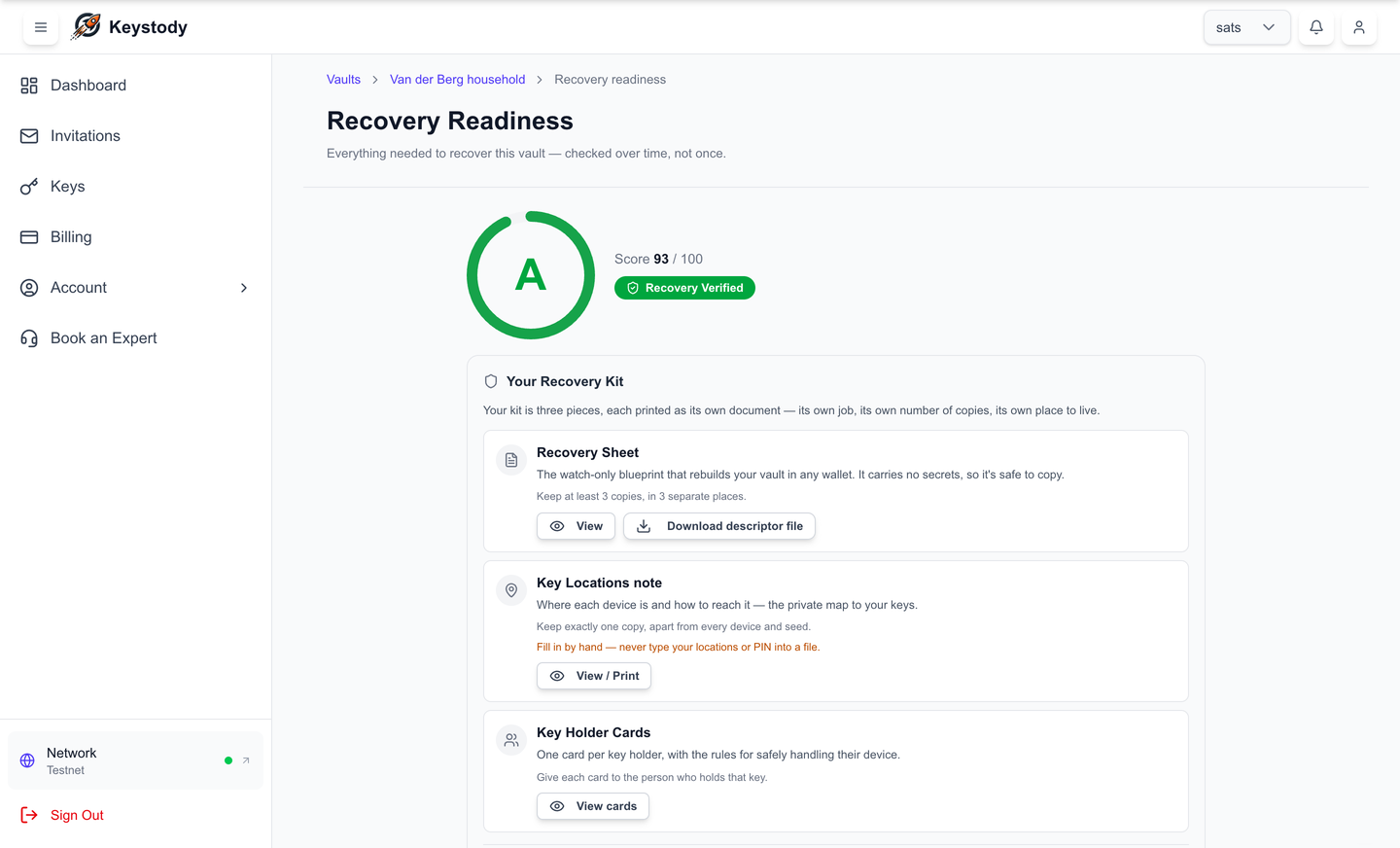Expand the Account submenu chevron
The image size is (1400, 848).
coord(244,288)
